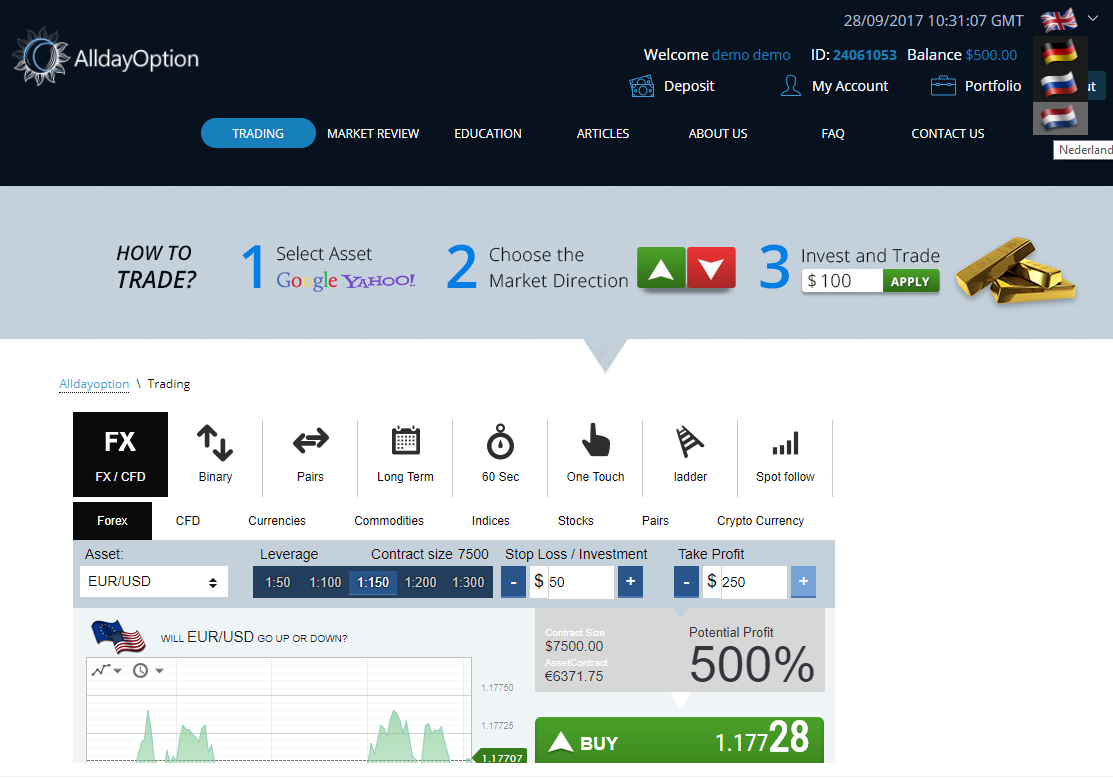Set leverage to 1:300
Image resolution: width=1113 pixels, height=778 pixels.
pyautogui.click(x=468, y=582)
